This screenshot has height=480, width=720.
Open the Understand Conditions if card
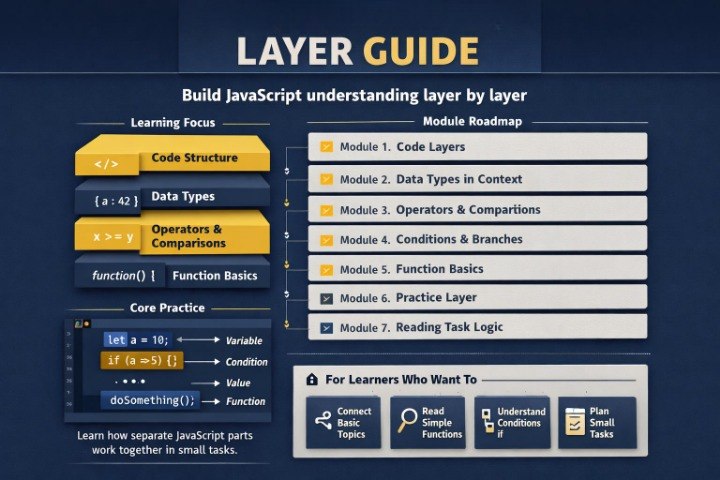[512, 422]
